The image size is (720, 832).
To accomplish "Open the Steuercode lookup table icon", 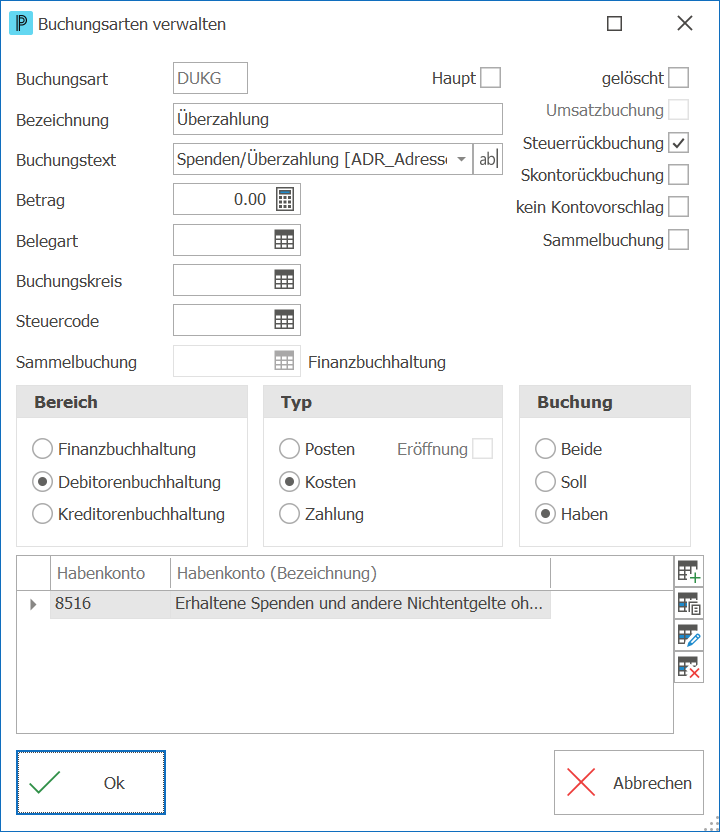I will click(x=284, y=320).
